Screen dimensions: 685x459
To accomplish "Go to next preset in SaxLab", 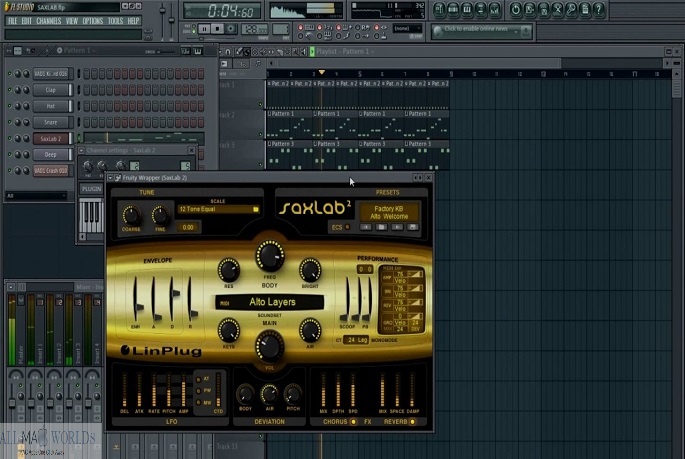I will 397,227.
